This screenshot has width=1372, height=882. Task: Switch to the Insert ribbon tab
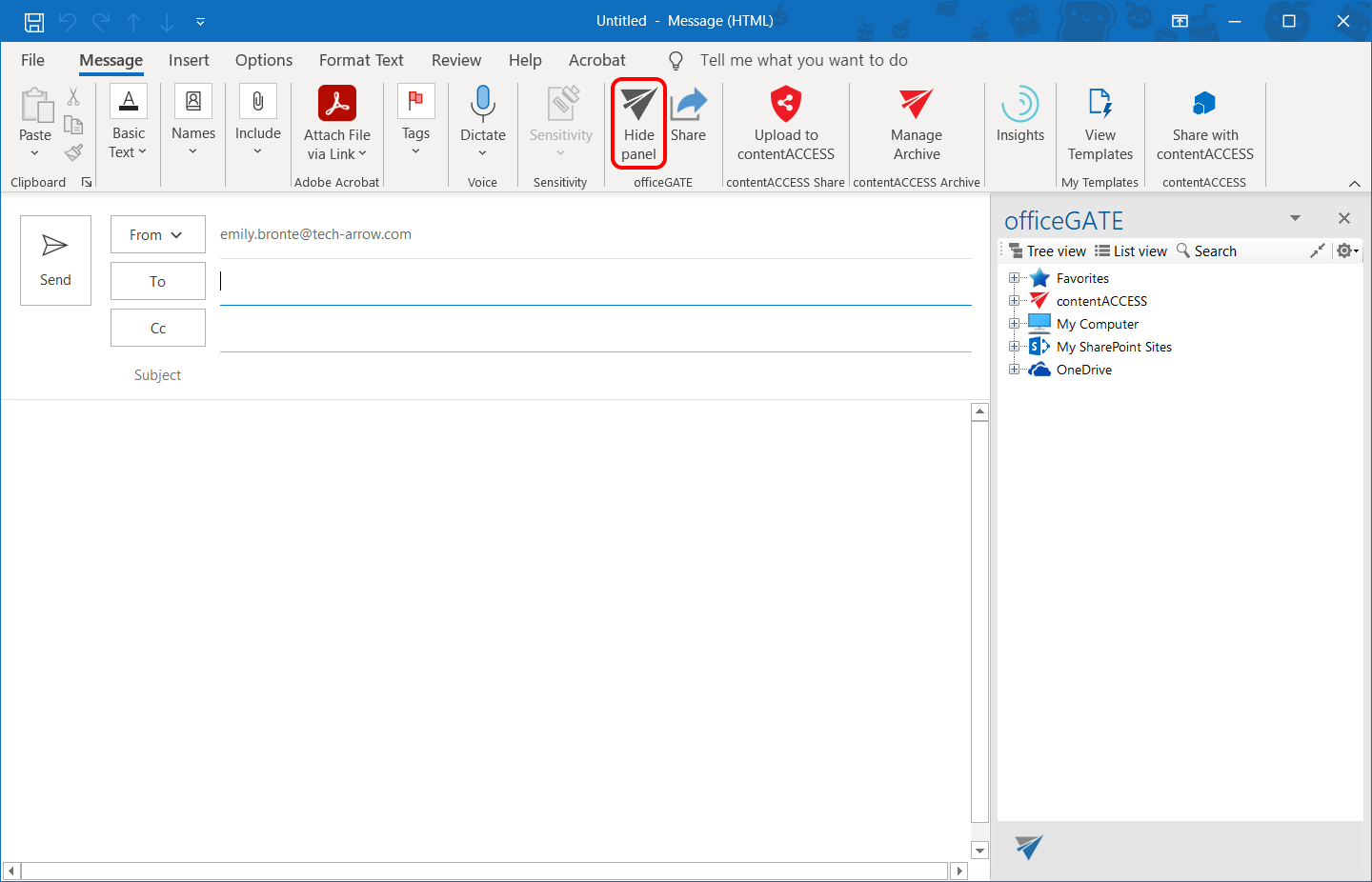pos(189,60)
